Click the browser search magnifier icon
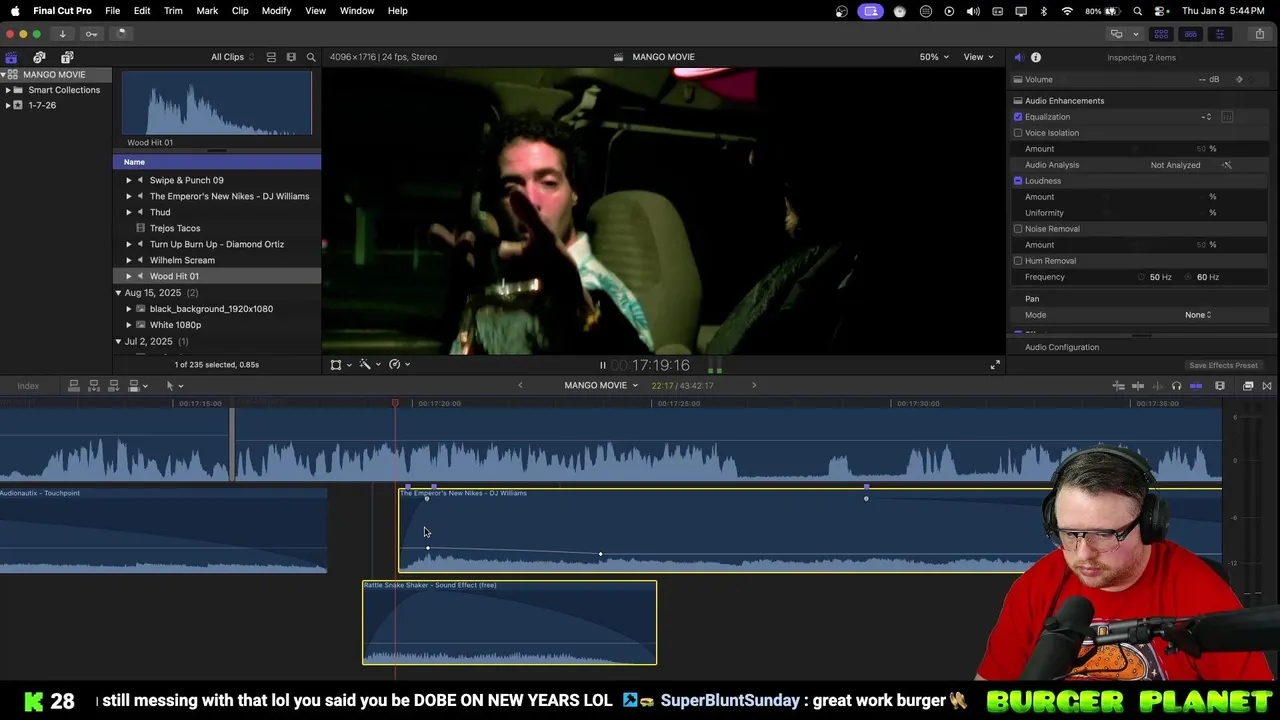This screenshot has width=1280, height=720. click(x=311, y=57)
